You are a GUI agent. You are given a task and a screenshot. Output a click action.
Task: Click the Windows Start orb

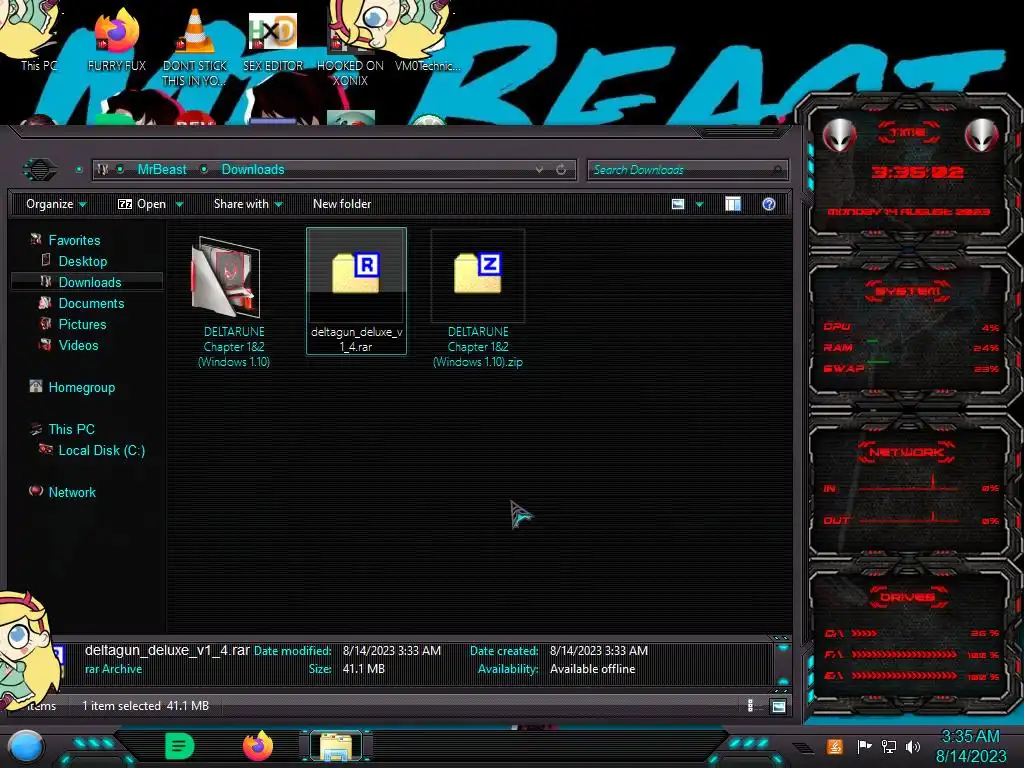point(26,747)
